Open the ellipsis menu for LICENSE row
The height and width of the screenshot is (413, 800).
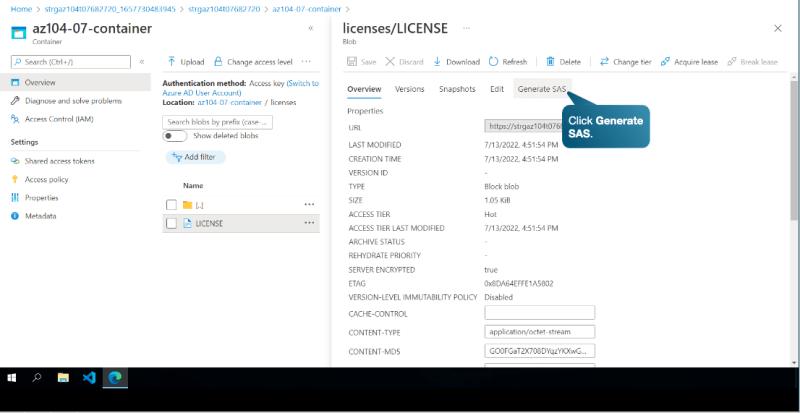click(309, 223)
